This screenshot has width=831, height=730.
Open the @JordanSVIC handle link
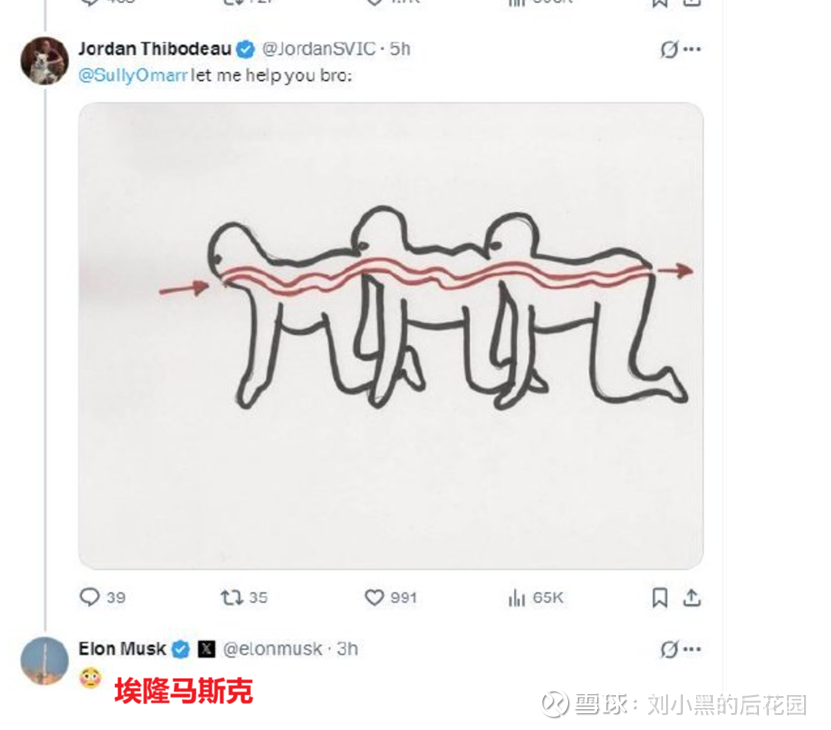click(x=319, y=49)
